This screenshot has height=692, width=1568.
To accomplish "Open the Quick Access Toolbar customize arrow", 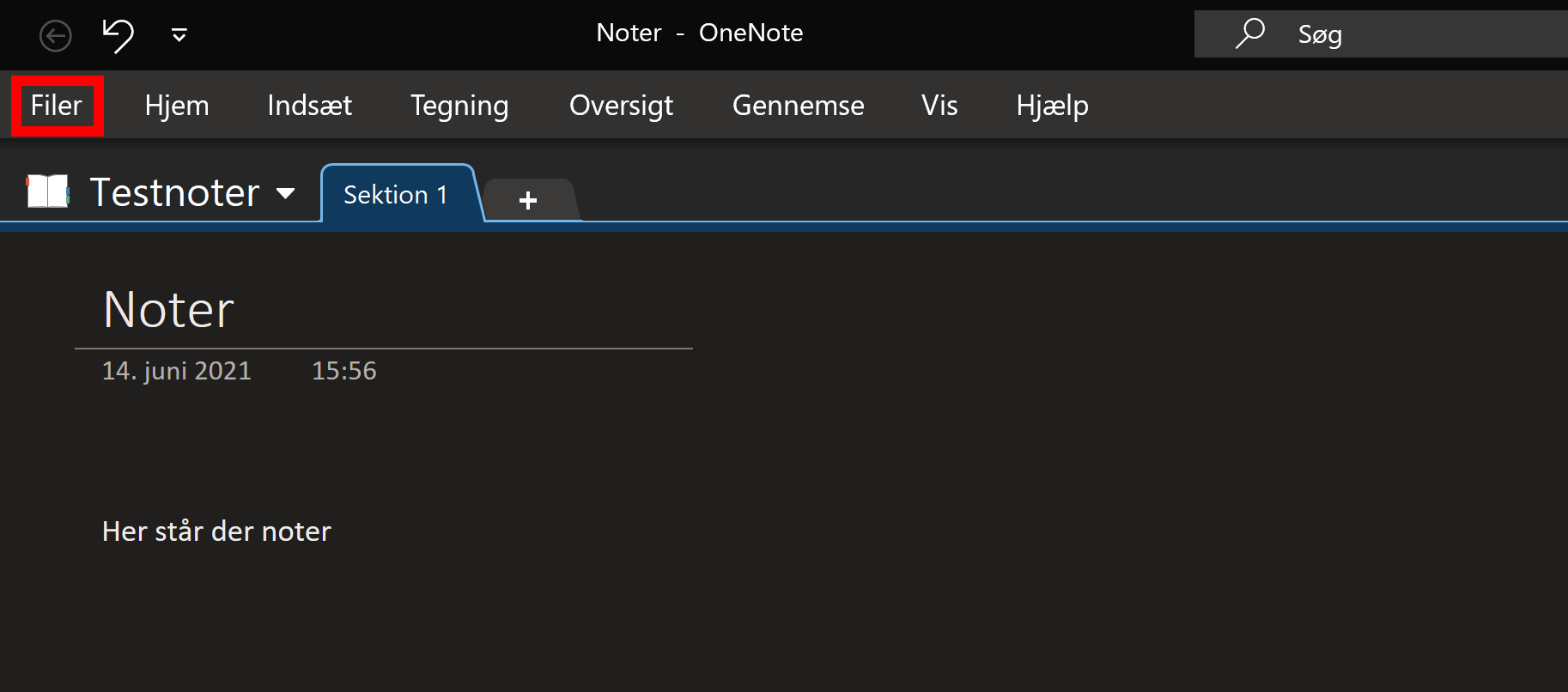I will [x=179, y=35].
